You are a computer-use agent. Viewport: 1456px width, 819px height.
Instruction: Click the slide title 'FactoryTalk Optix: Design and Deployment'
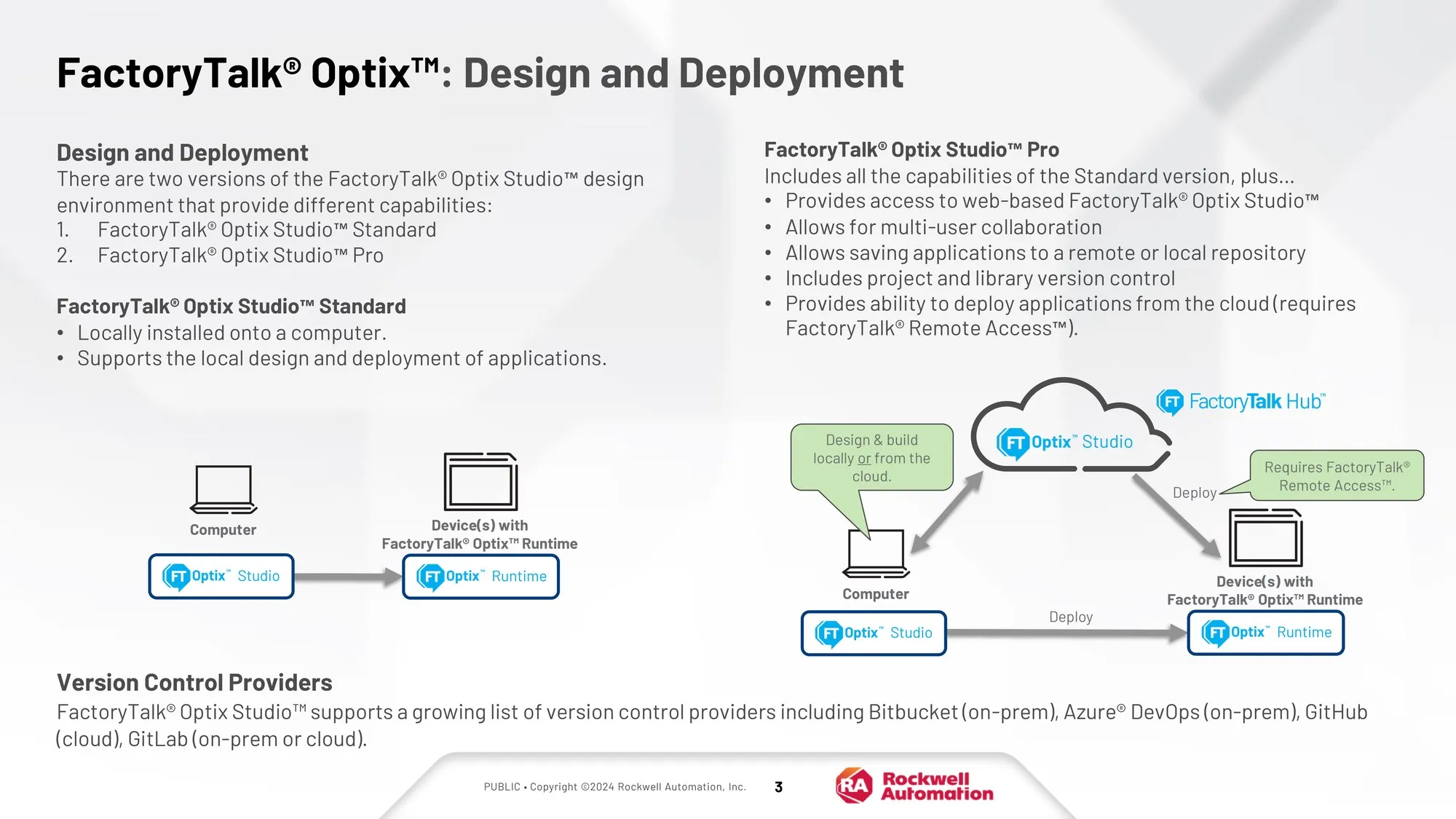point(480,74)
